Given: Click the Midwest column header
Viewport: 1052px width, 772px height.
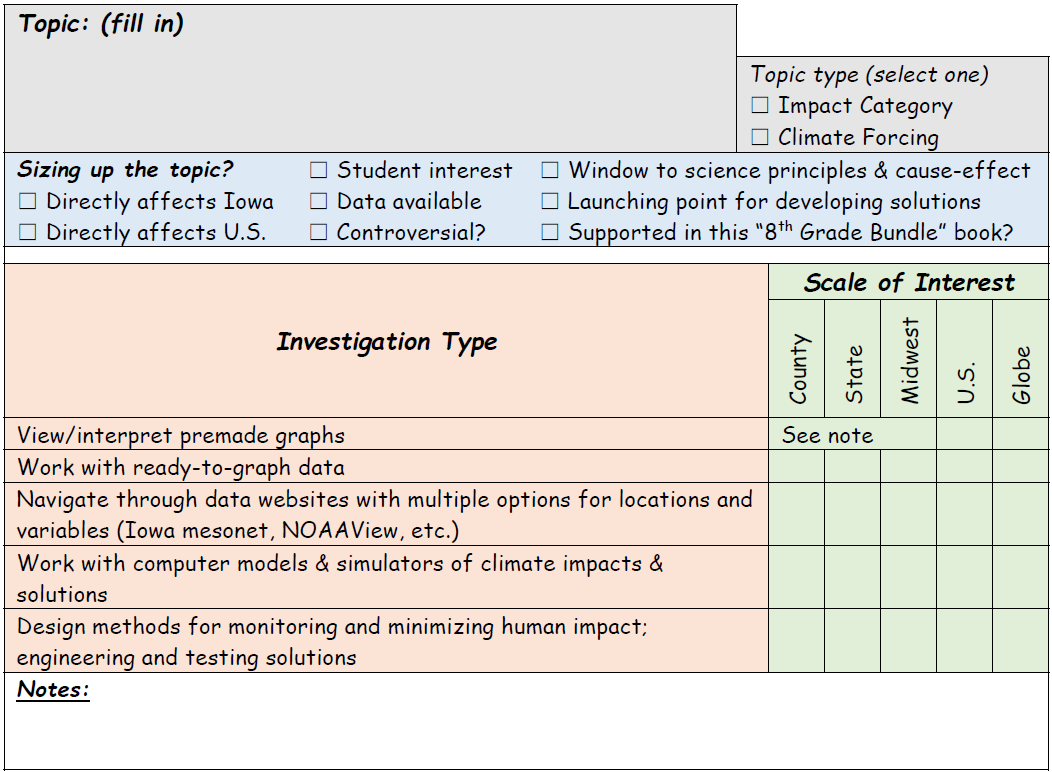Looking at the screenshot, I should coord(906,360).
